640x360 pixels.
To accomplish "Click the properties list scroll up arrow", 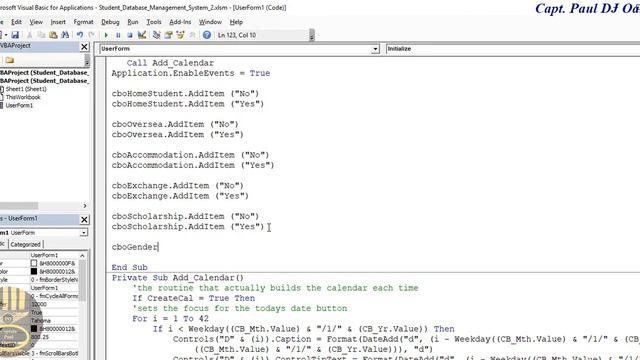I will [82, 256].
